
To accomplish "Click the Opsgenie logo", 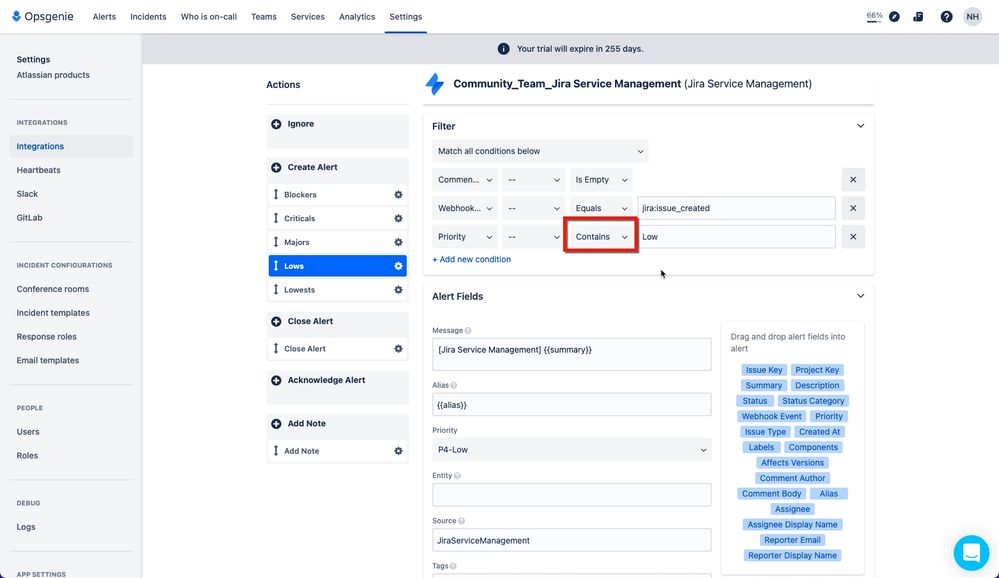I will [x=43, y=17].
